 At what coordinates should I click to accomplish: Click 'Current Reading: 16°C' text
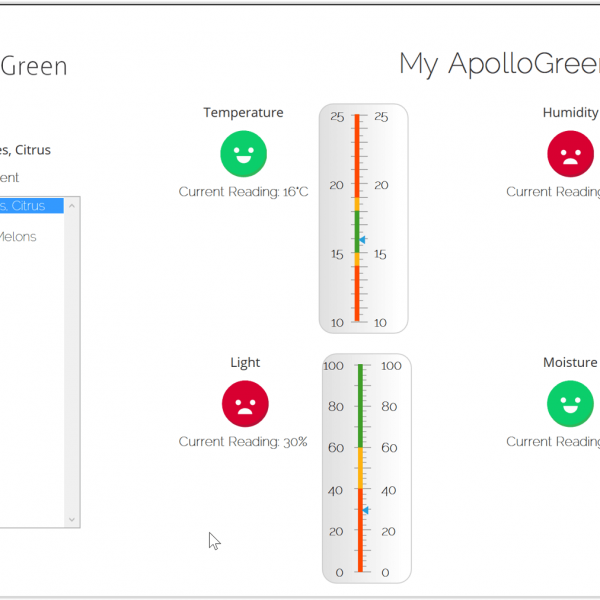[x=243, y=192]
